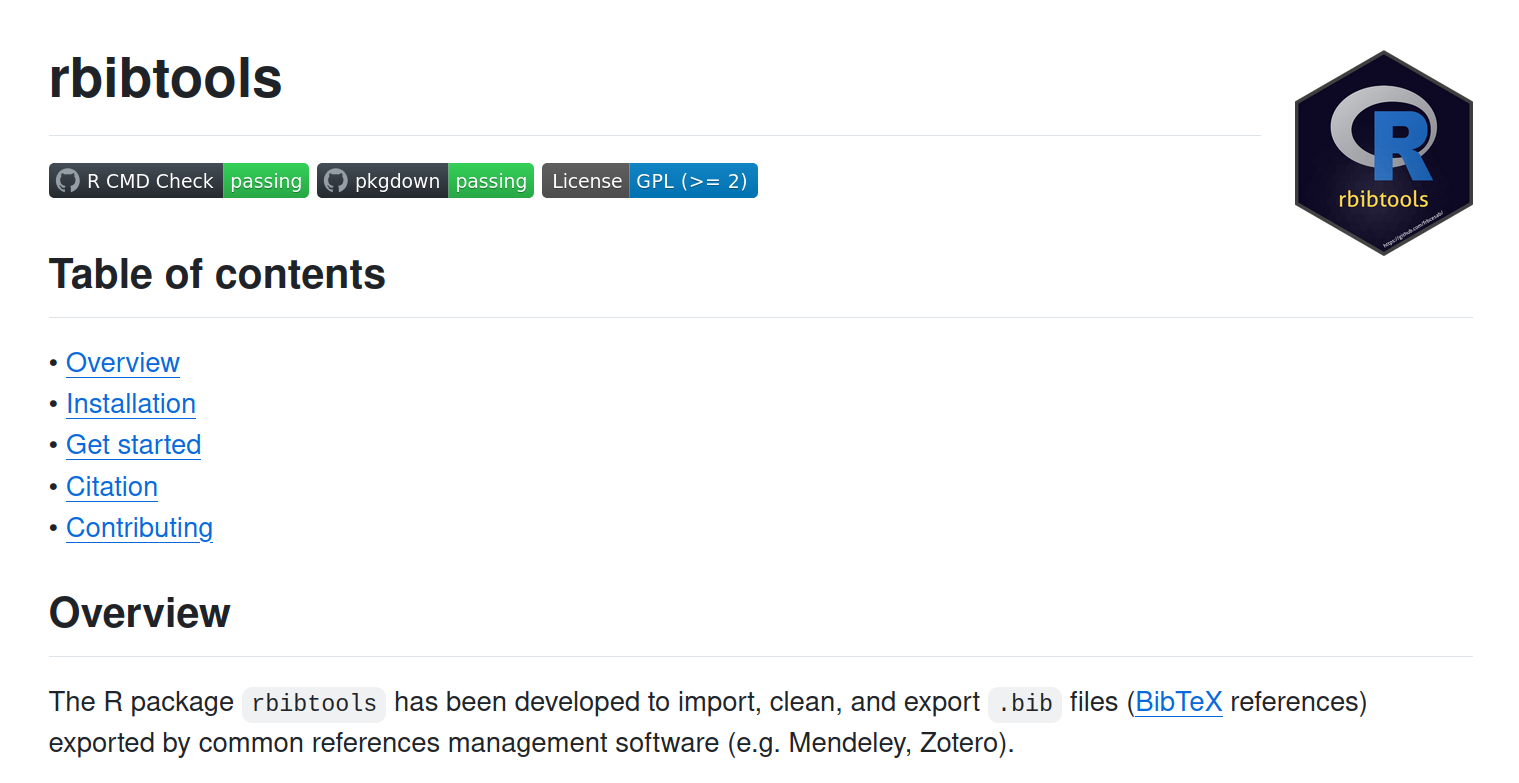The height and width of the screenshot is (783, 1519).
Task: Click the green passing status for R CMD Check
Action: tap(266, 181)
